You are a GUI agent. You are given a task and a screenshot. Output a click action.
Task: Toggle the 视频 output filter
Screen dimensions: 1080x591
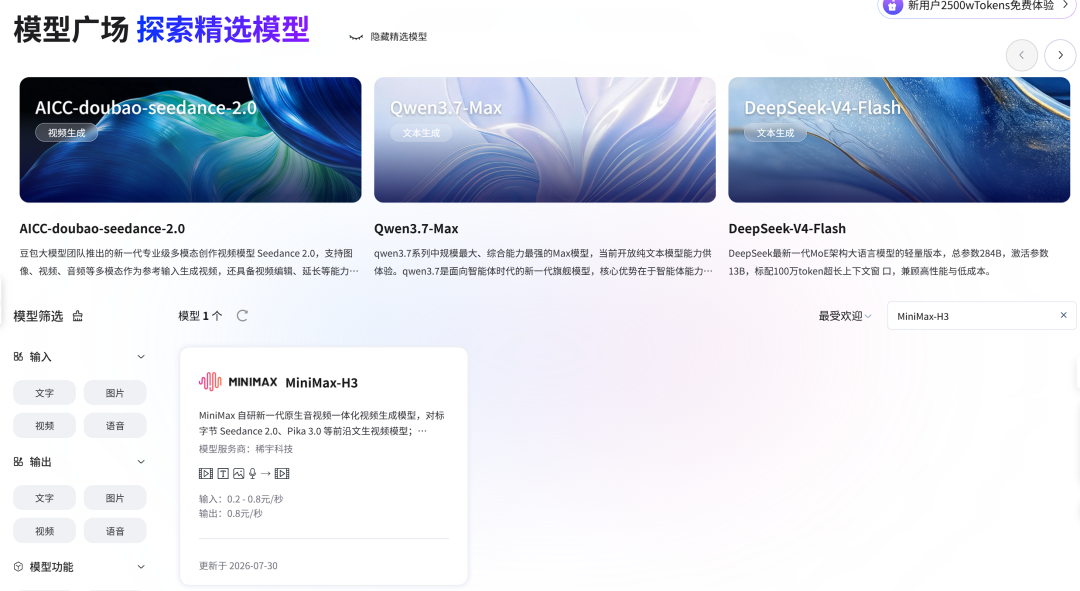[45, 531]
